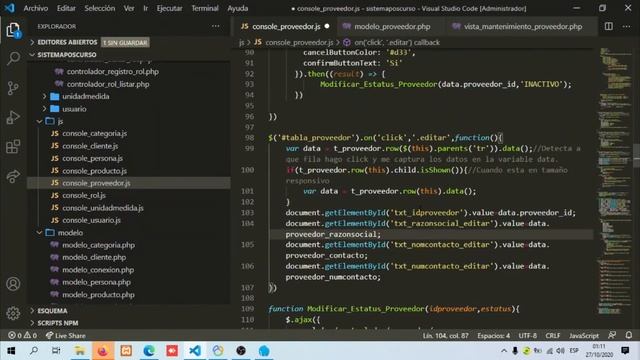Open Chrome from the taskbar
640x360 pixels.
coord(218,351)
